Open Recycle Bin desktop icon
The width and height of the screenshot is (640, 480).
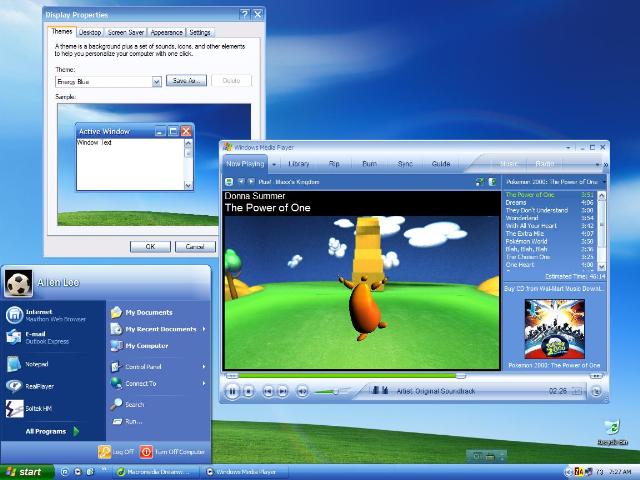coord(612,432)
